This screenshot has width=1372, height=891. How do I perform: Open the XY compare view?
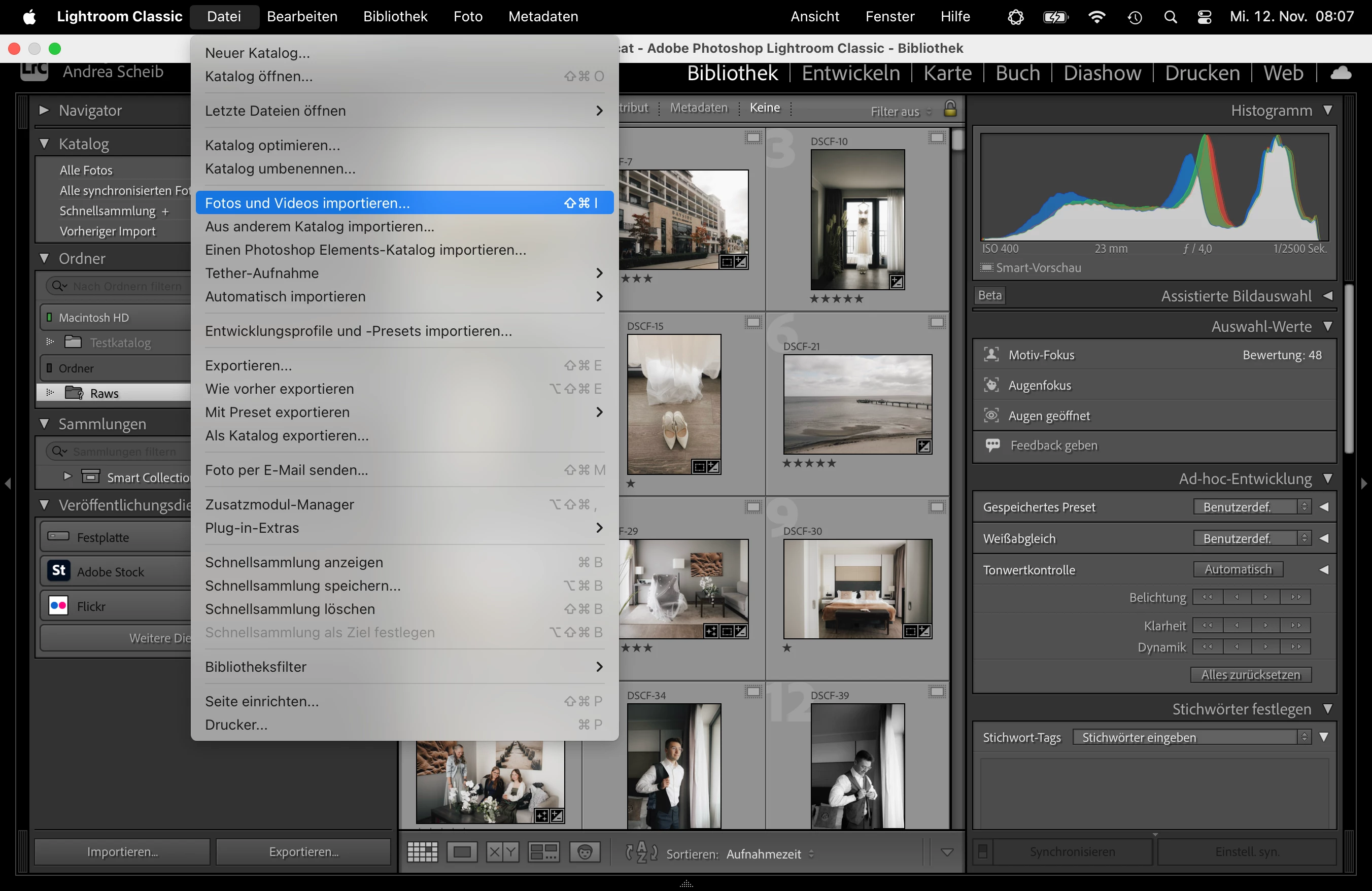[502, 852]
